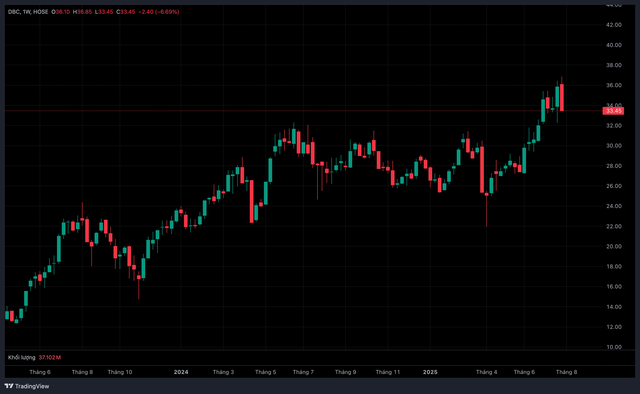
Task: Select the 2024 year label on the time axis
Action: tap(181, 372)
